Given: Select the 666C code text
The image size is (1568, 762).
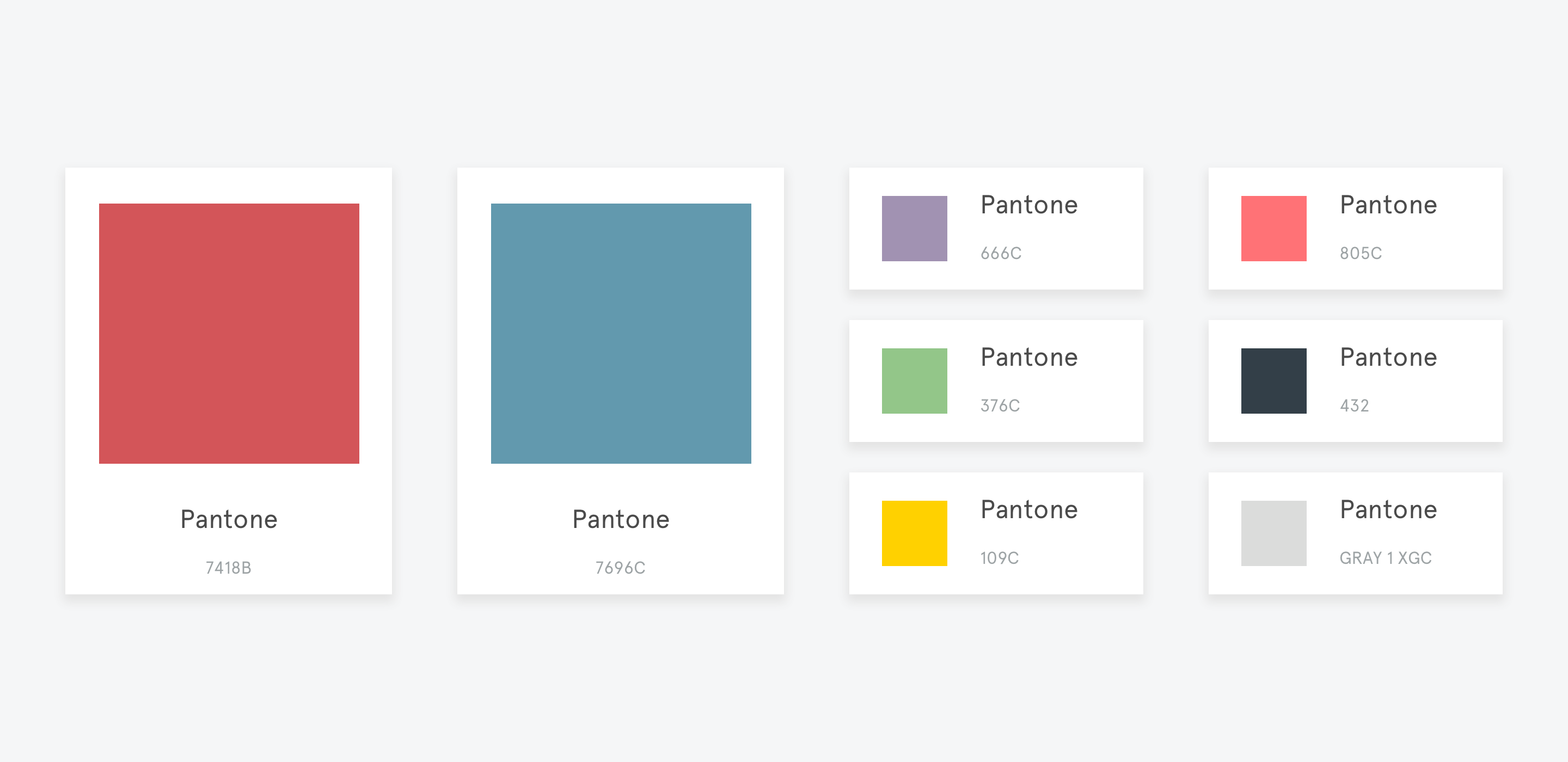Looking at the screenshot, I should (x=1001, y=253).
